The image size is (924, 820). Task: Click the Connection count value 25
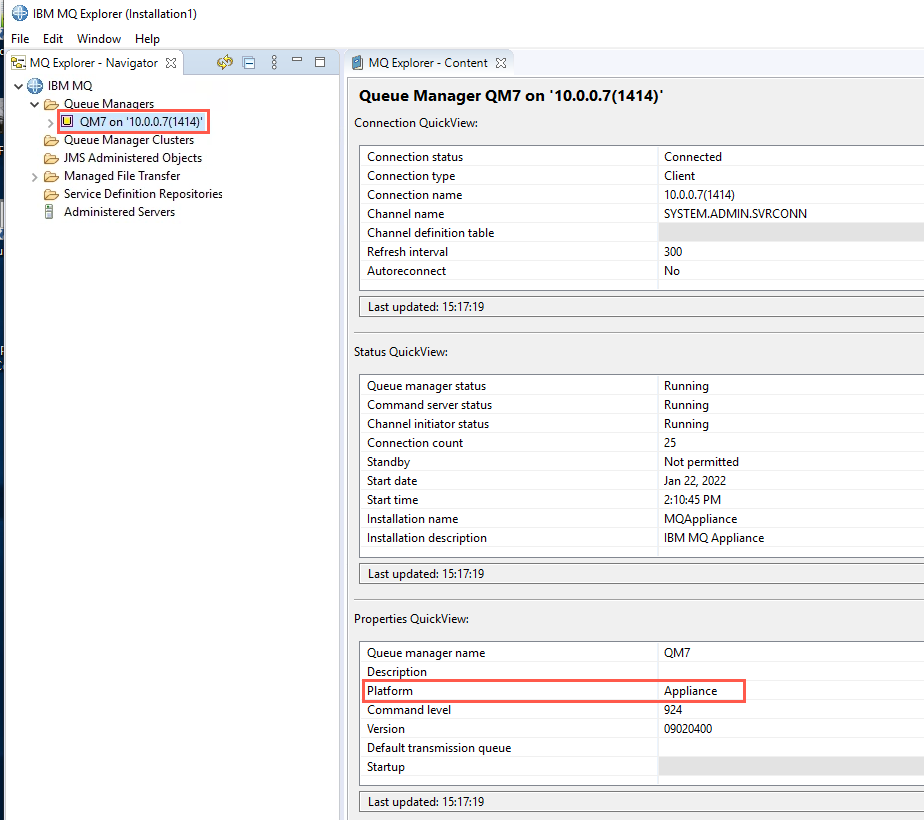[670, 443]
